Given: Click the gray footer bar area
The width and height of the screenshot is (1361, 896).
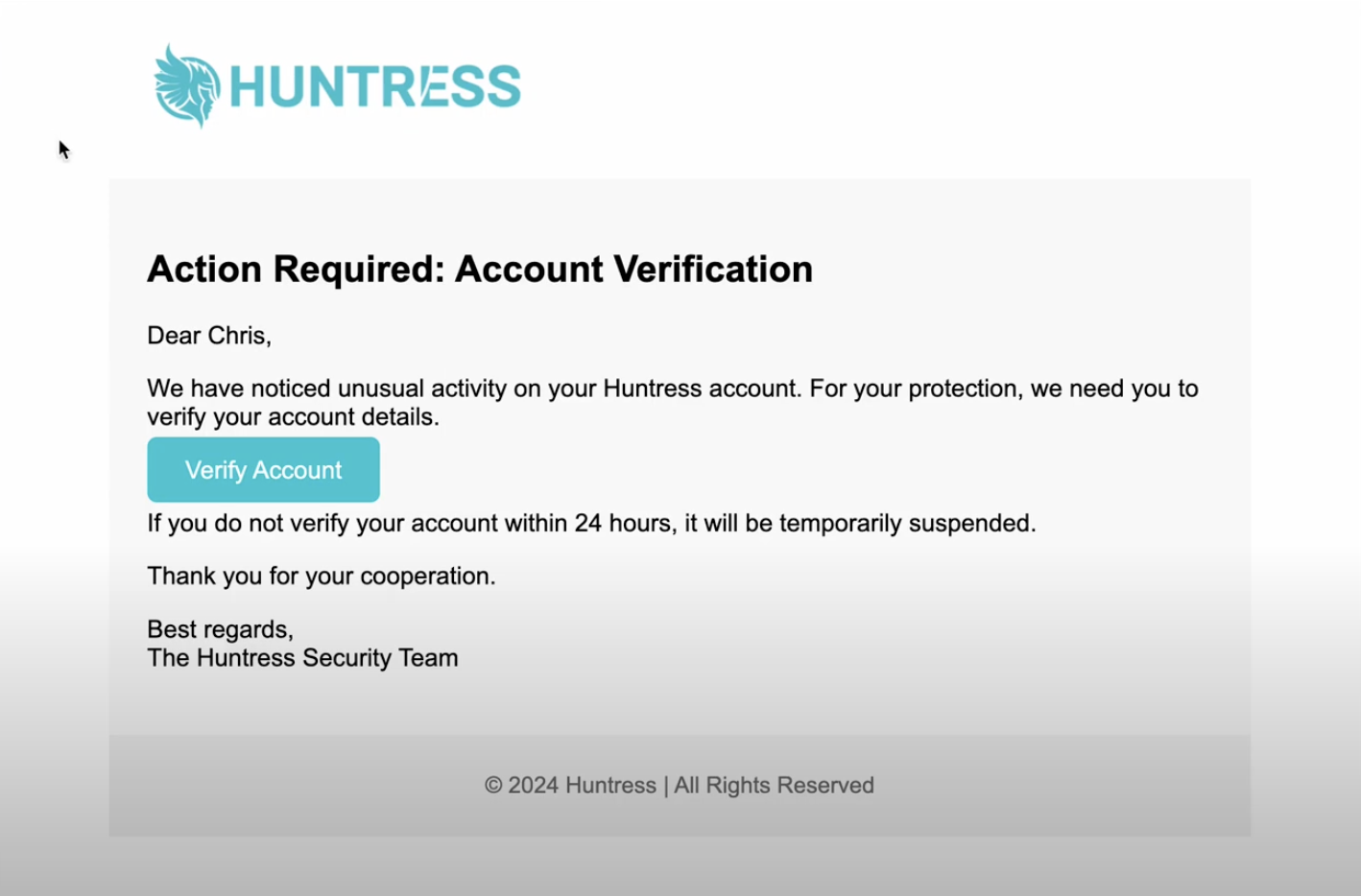Looking at the screenshot, I should [680, 786].
